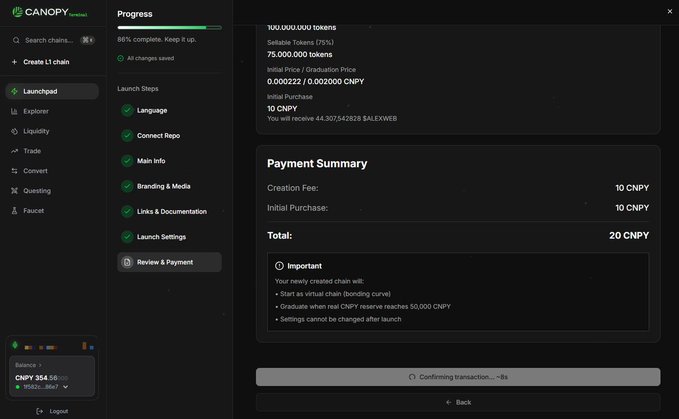This screenshot has height=419, width=679.
Task: Click the Total 20 CNPY amount
Action: 629,235
